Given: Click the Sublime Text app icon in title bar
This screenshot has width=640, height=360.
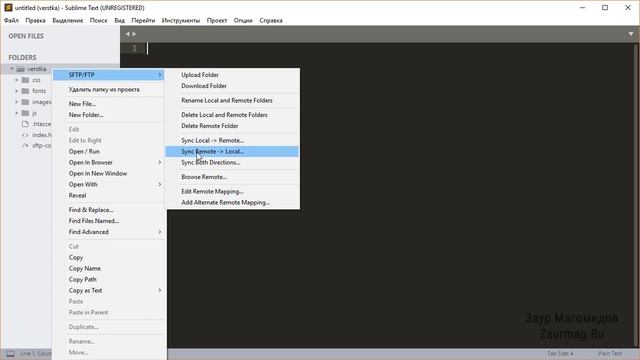Looking at the screenshot, I should (8, 7).
